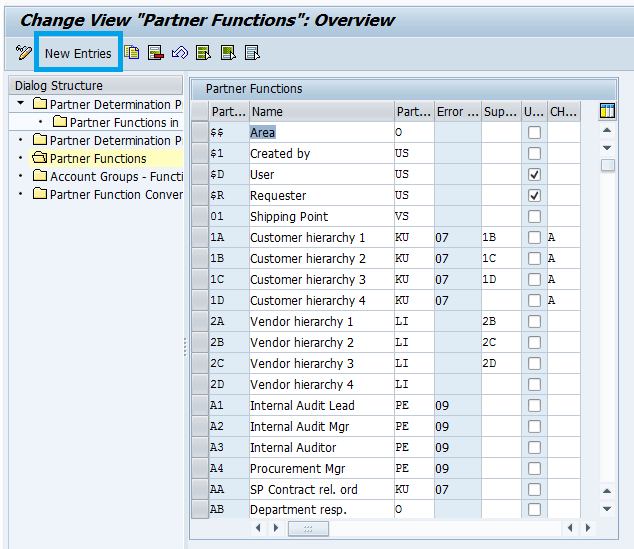This screenshot has height=549, width=634.
Task: Click the Delete row icon in toolbar
Action: (x=156, y=53)
